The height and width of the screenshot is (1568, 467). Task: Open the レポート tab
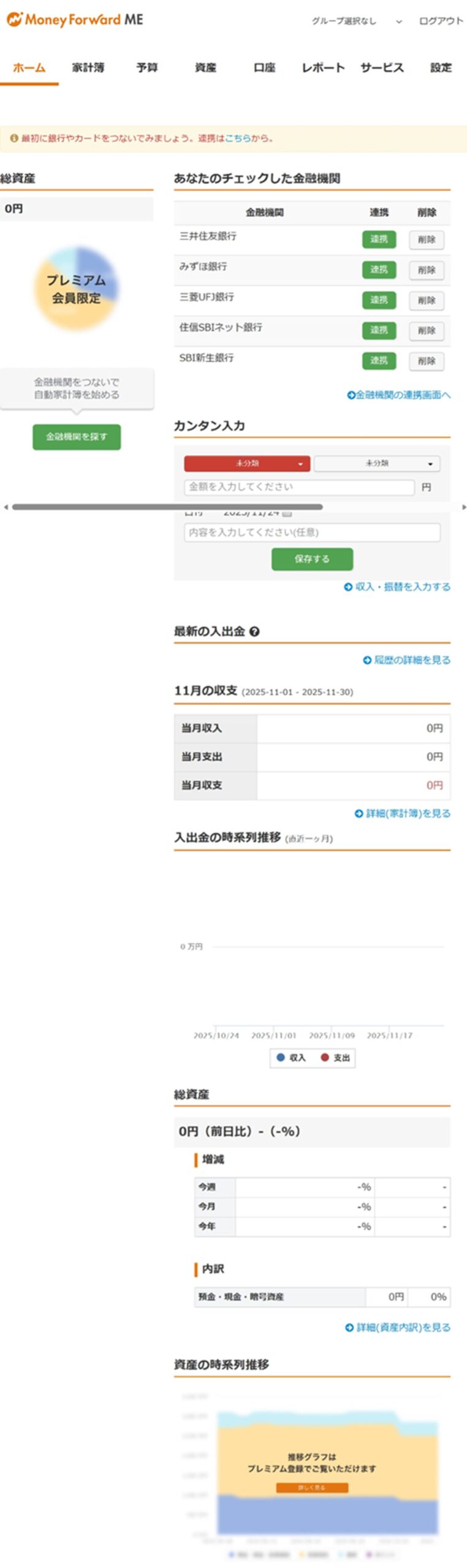coord(323,68)
